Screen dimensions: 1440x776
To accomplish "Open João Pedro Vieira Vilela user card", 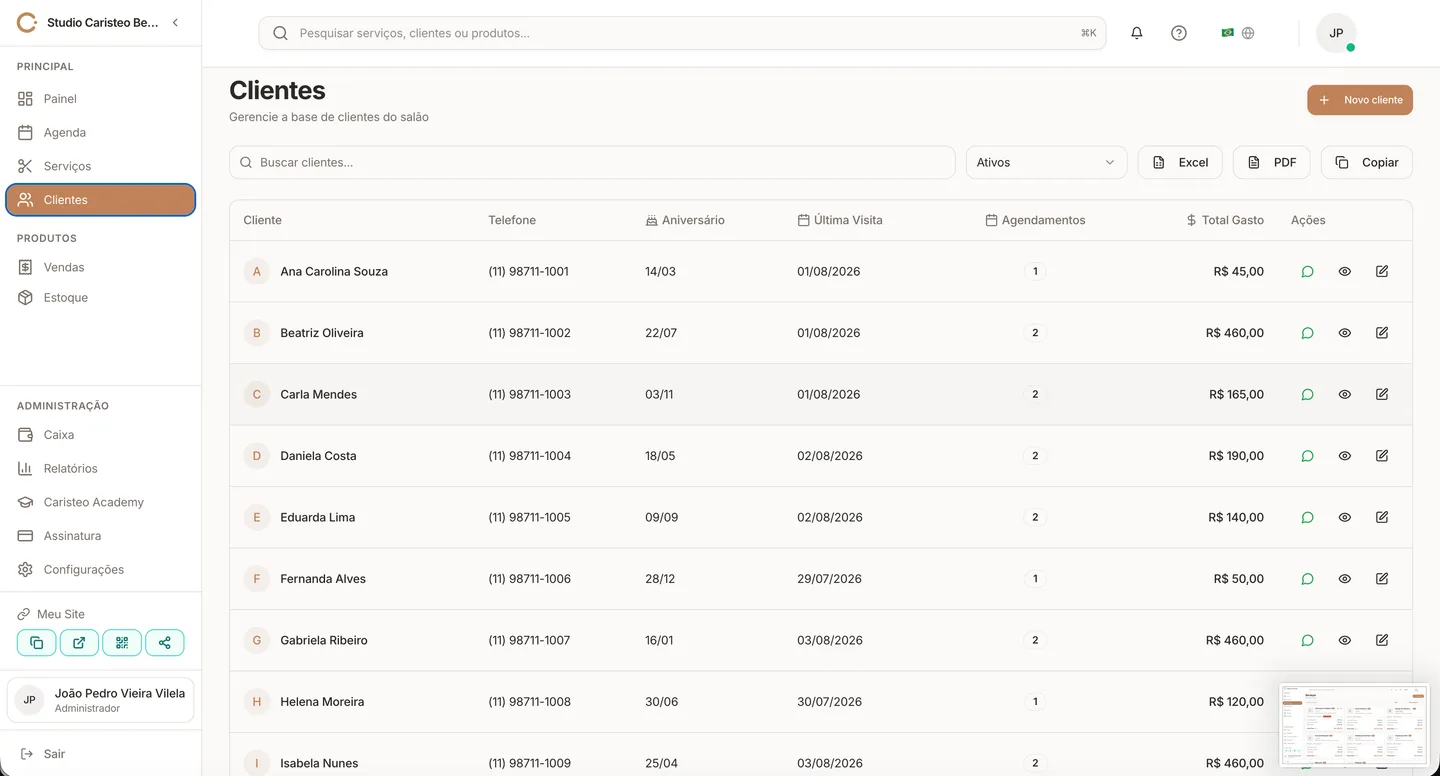I will pyautogui.click(x=100, y=700).
